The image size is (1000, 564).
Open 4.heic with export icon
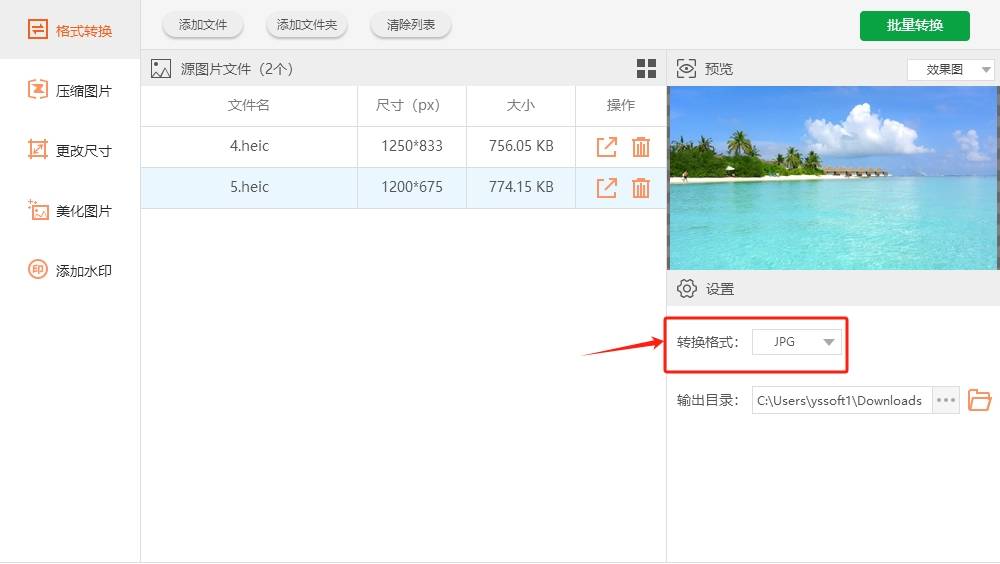607,147
